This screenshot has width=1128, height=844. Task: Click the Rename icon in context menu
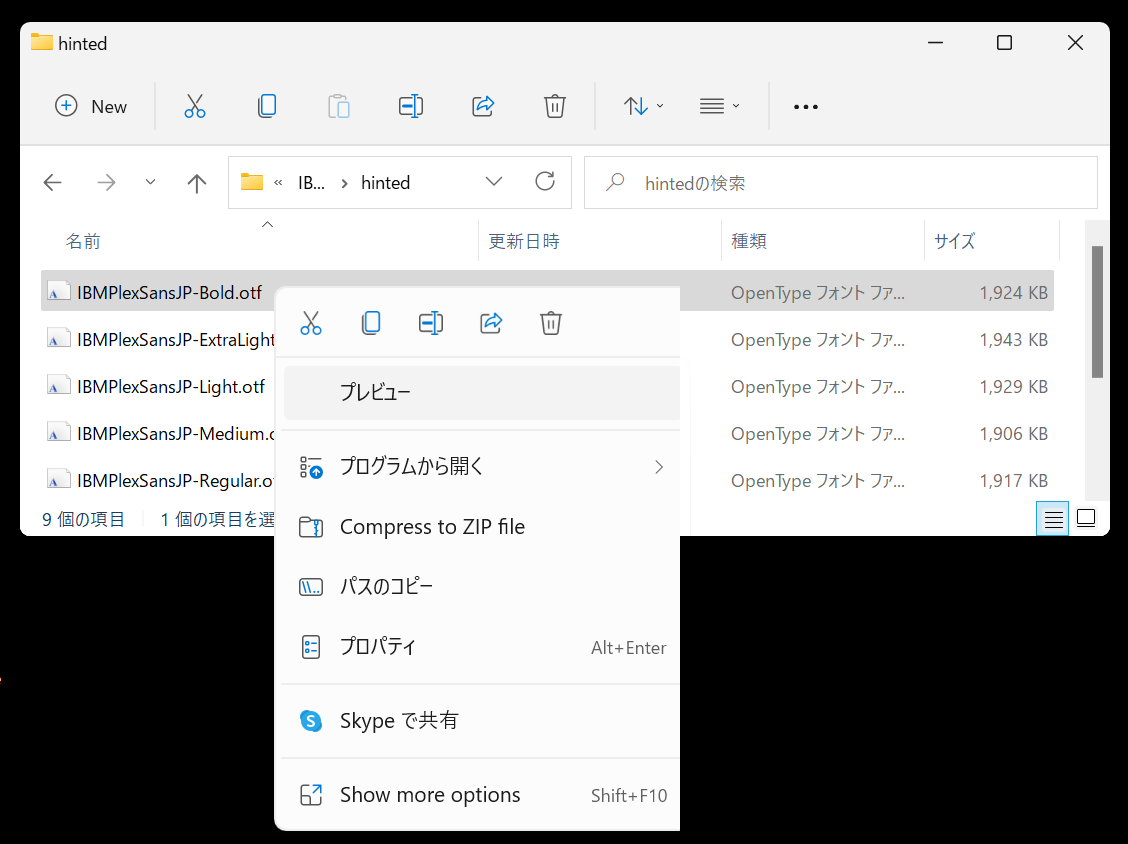(x=431, y=323)
